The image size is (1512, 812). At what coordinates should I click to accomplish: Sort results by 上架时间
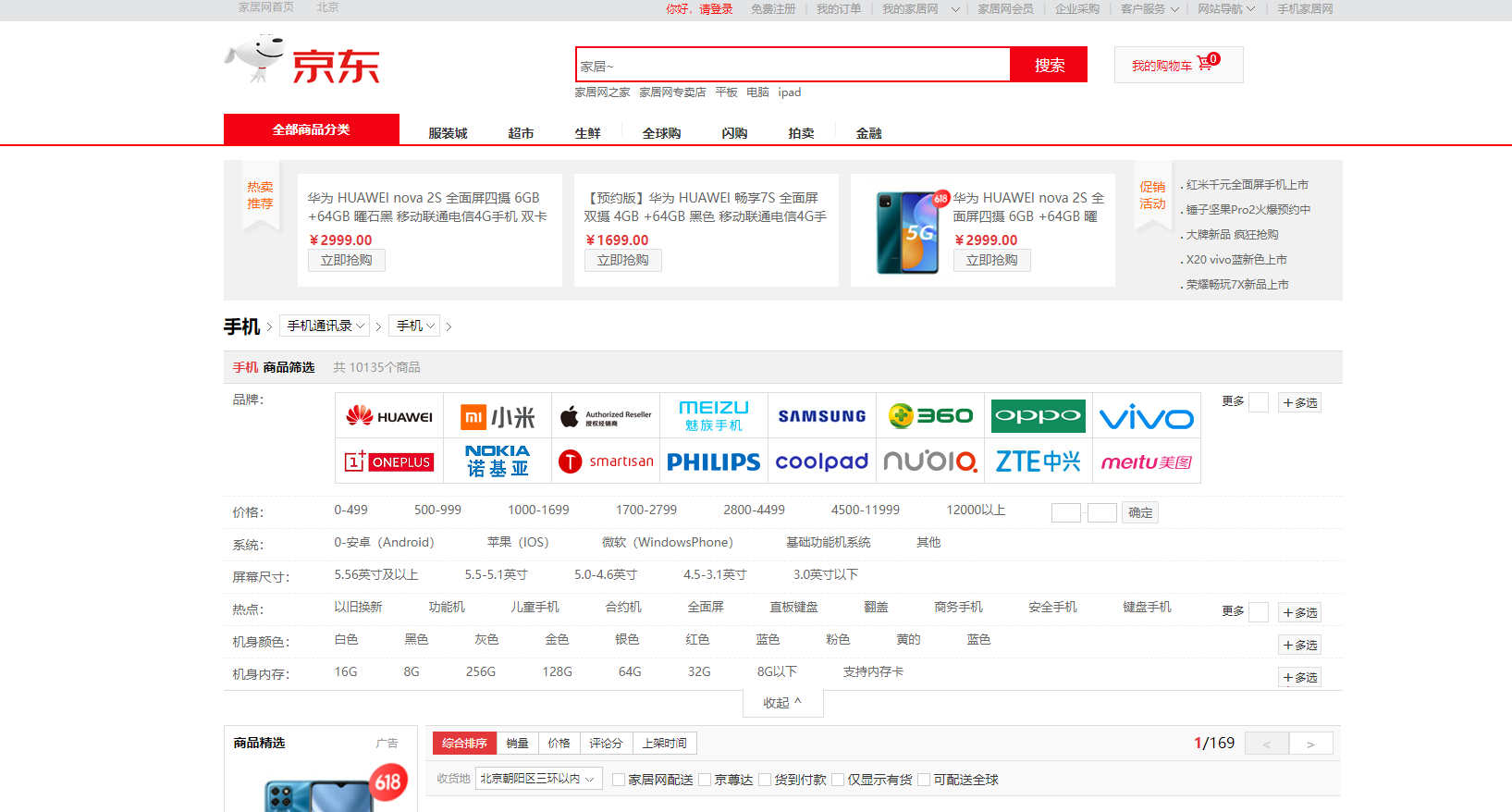click(x=665, y=744)
